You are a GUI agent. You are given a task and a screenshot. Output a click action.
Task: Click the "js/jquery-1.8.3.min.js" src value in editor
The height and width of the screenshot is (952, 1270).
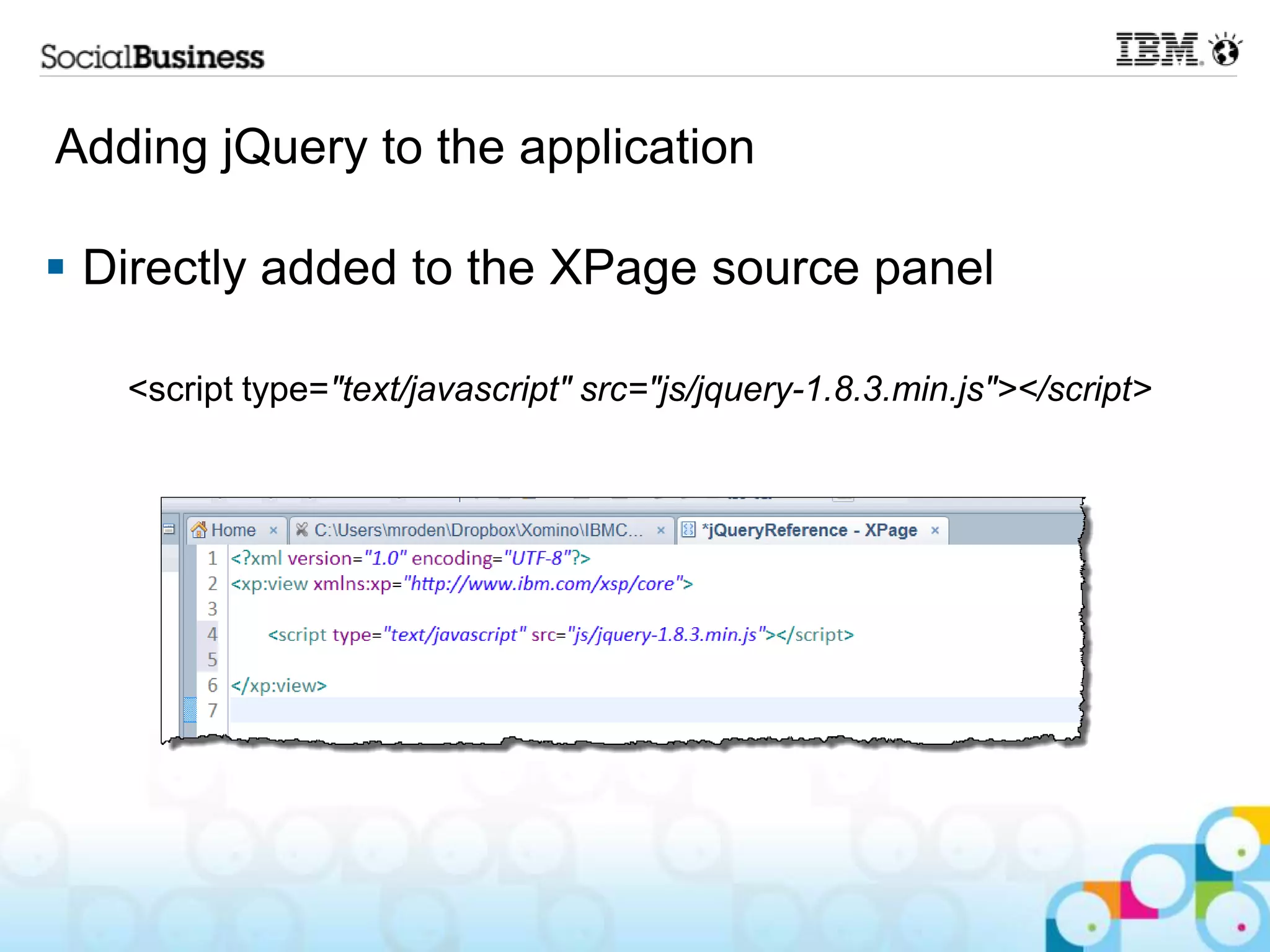pos(667,635)
